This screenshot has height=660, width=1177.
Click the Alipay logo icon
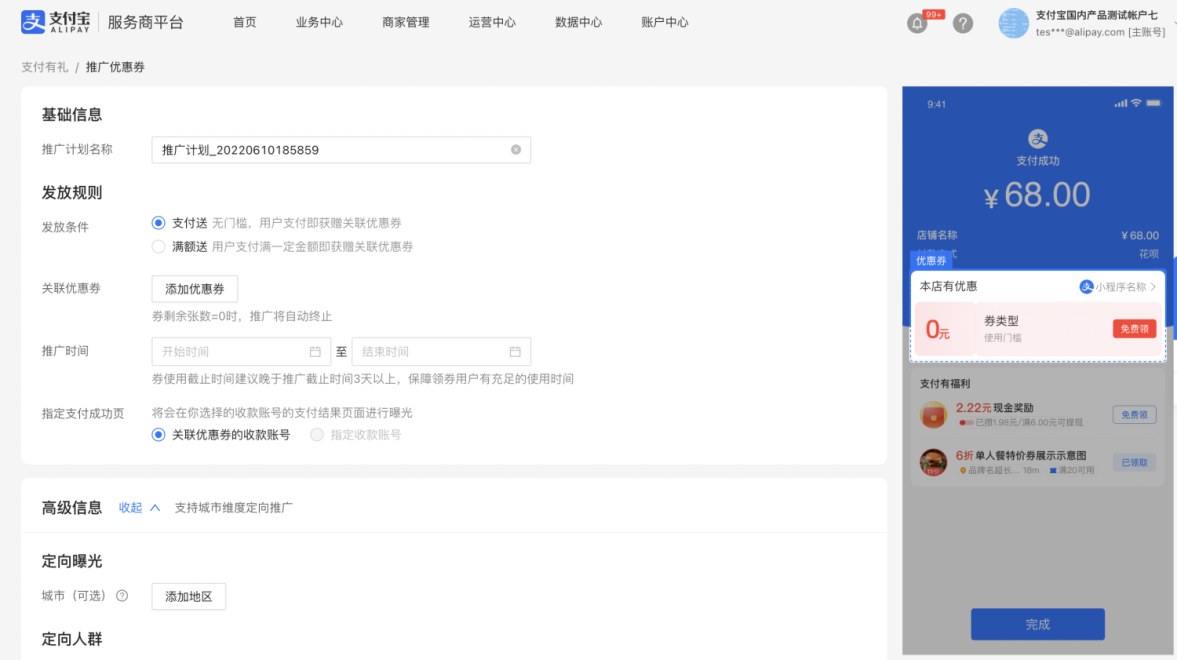pos(33,22)
